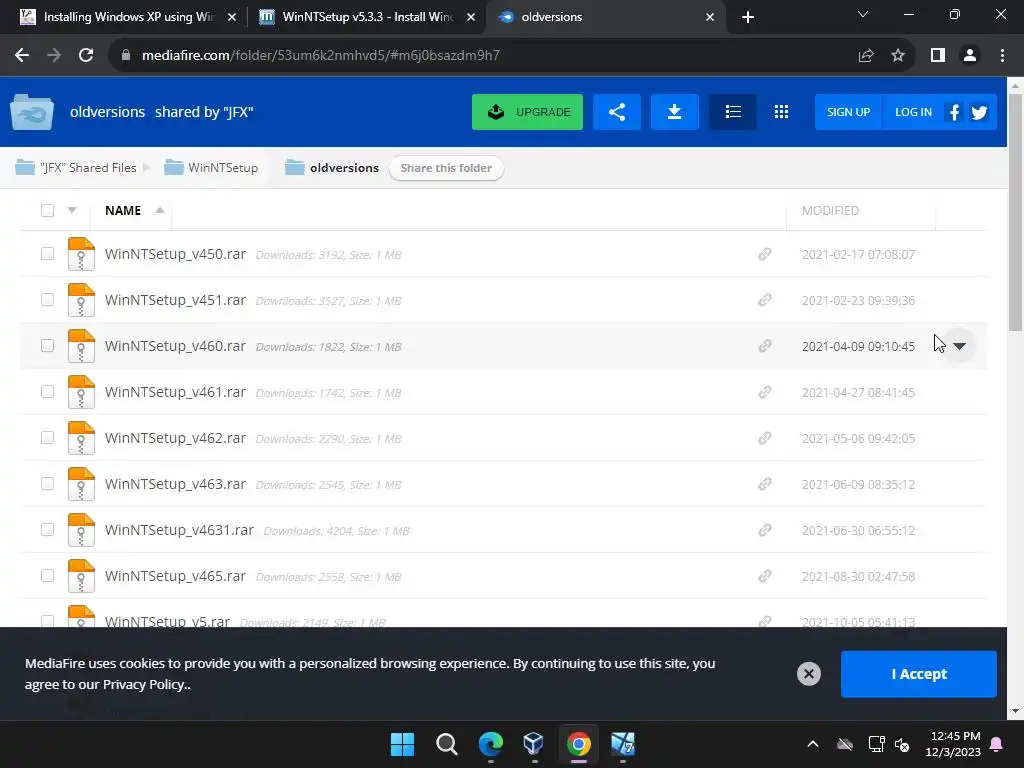Viewport: 1024px width, 768px height.
Task: Dismiss cookie banner with X icon
Action: 808,674
